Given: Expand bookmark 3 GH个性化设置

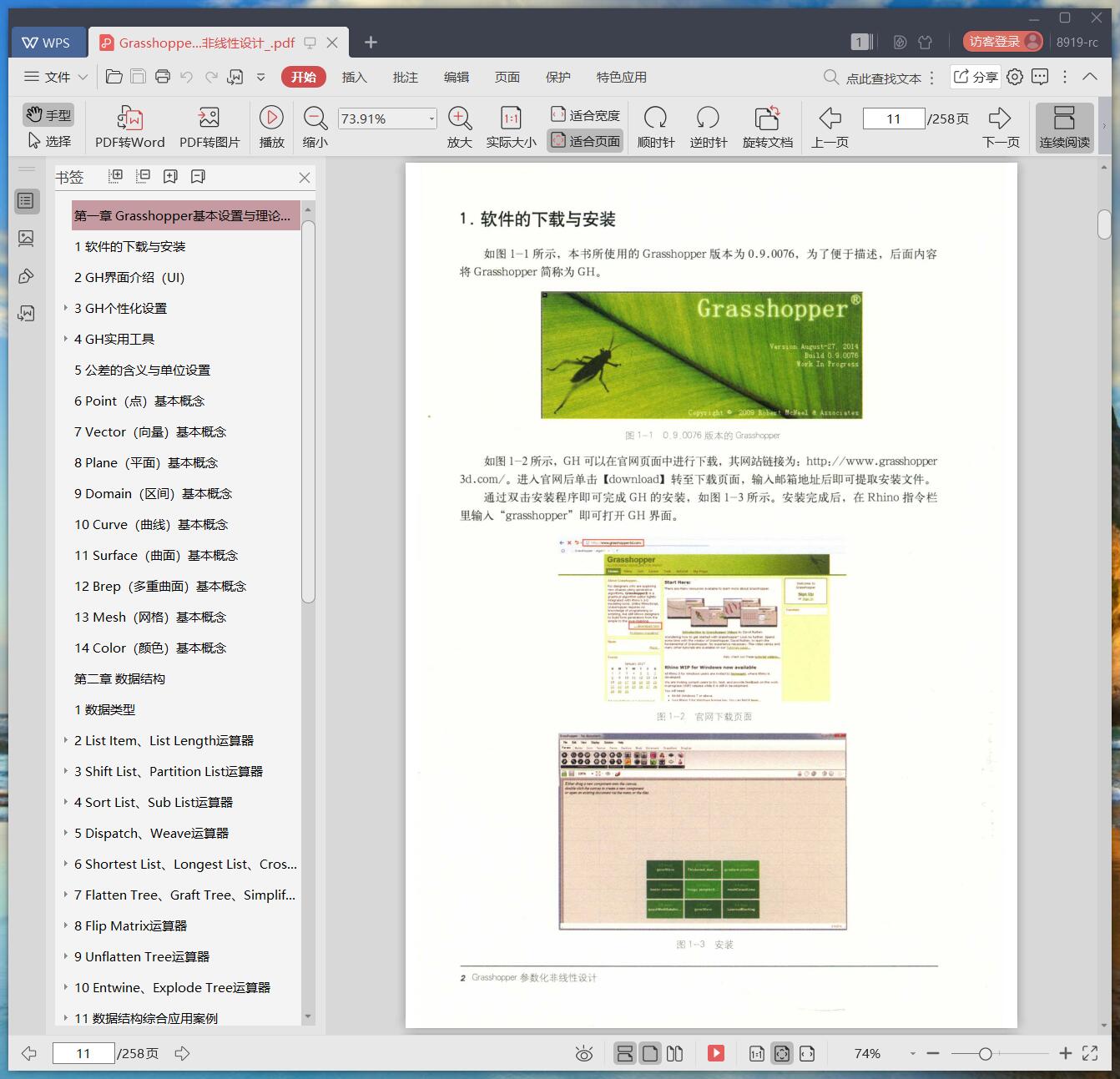Looking at the screenshot, I should (66, 308).
